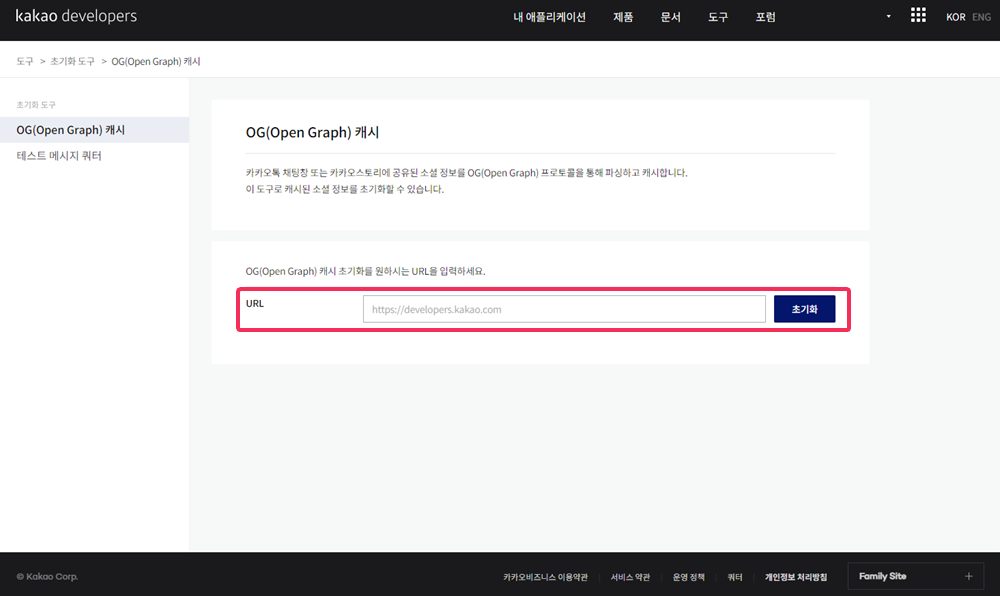Go to 초기화 도구 breadcrumb
The image size is (1000, 596).
(72, 61)
